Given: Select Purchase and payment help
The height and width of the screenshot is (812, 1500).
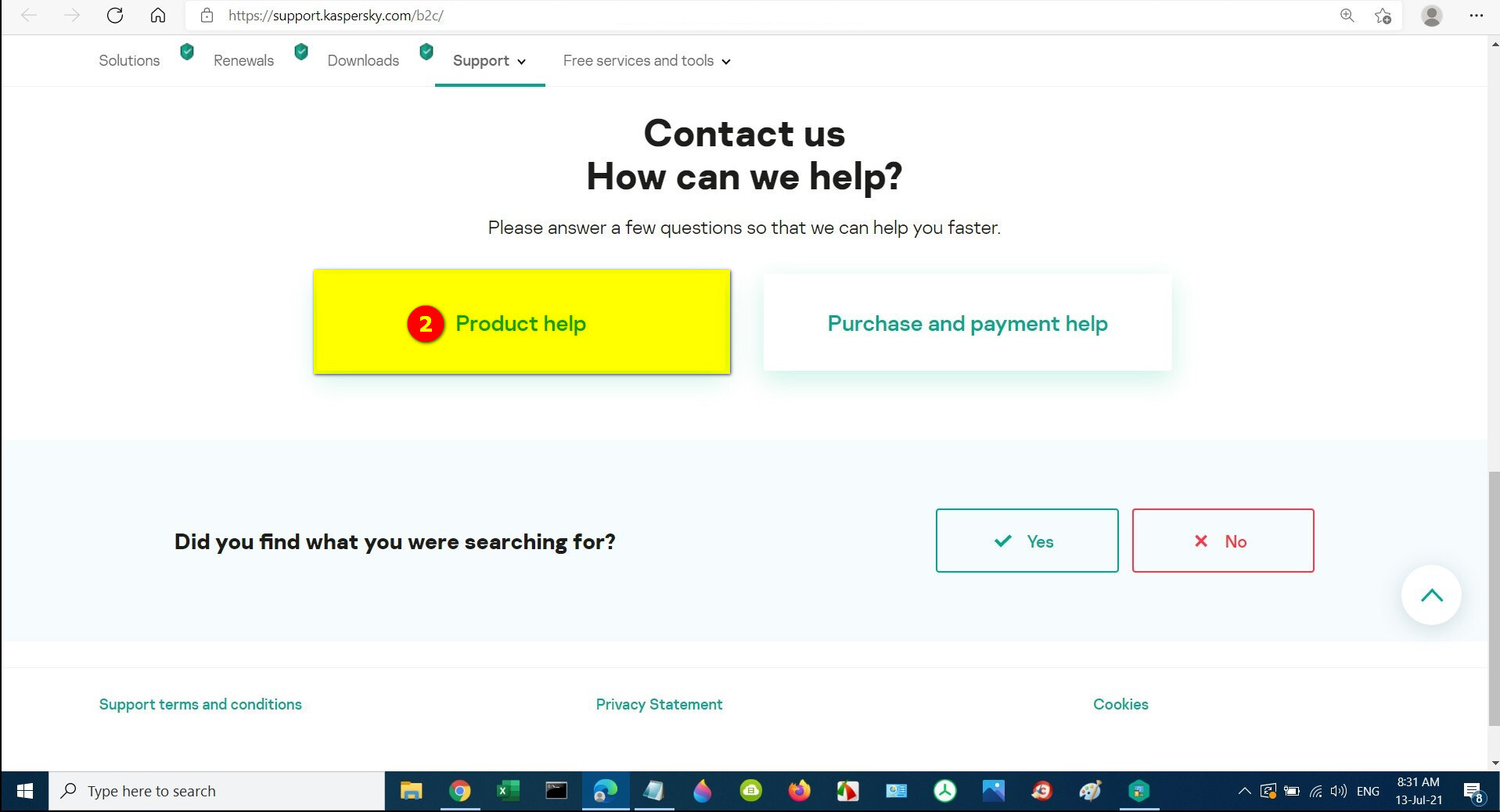Looking at the screenshot, I should (967, 322).
